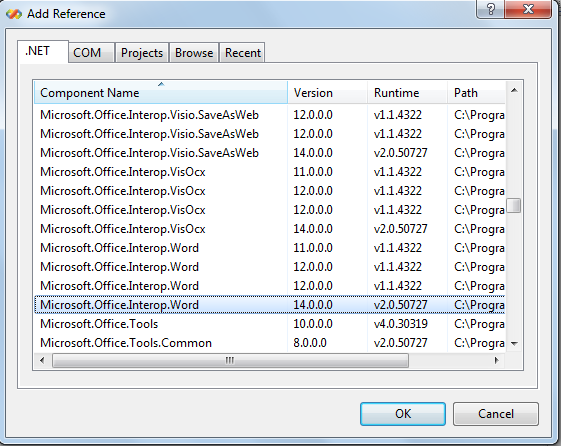Select Microsoft.Office.Interop.Word version 14.0.0.0 row

(x=270, y=305)
